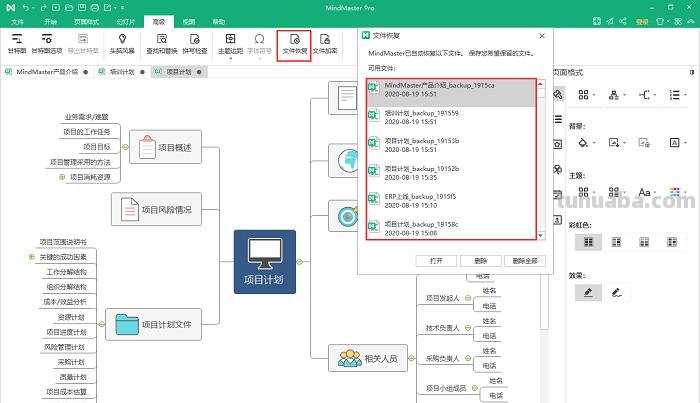Click the paper plane publish icon

[x=610, y=21]
